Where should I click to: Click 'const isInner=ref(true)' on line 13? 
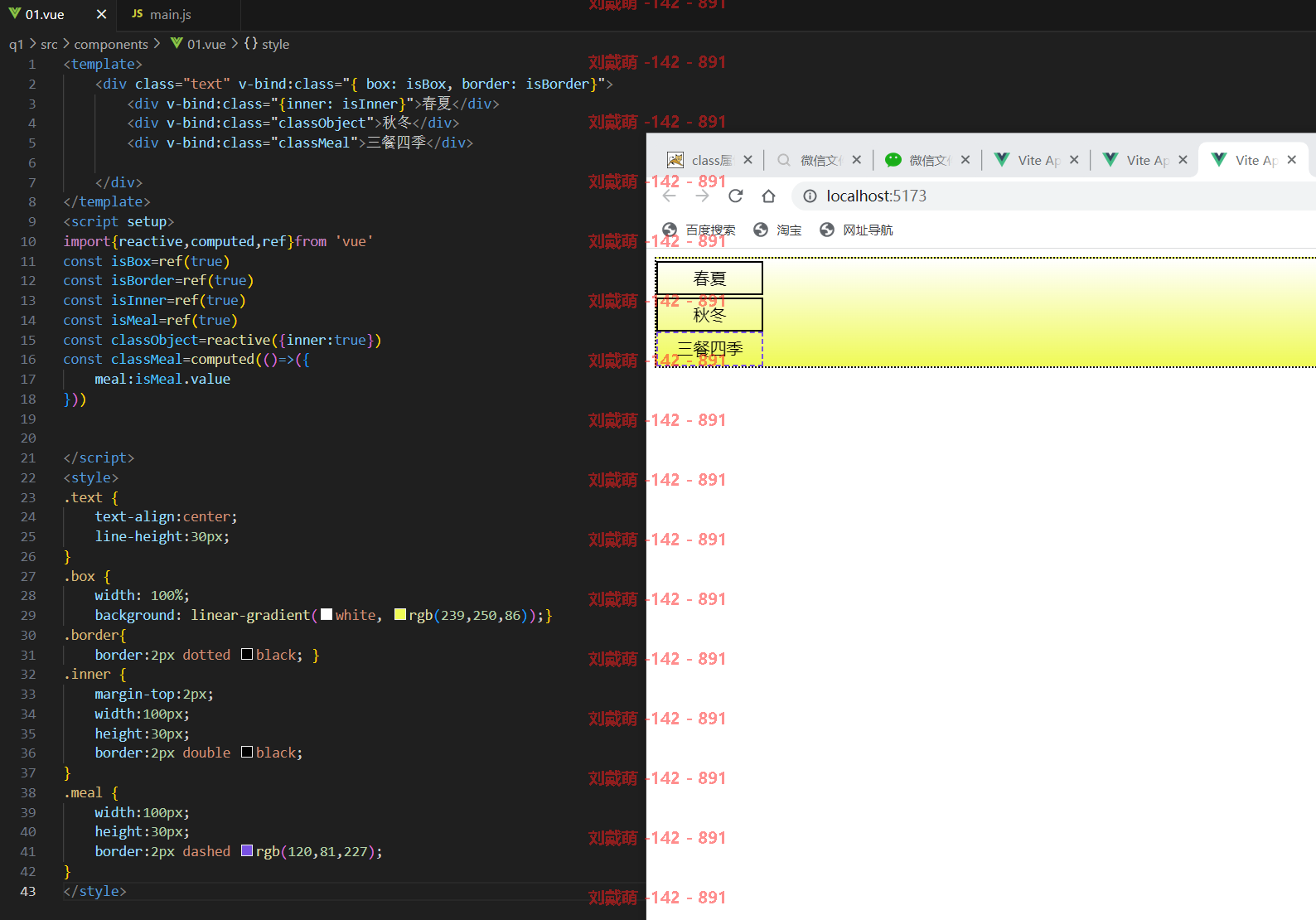click(x=154, y=300)
